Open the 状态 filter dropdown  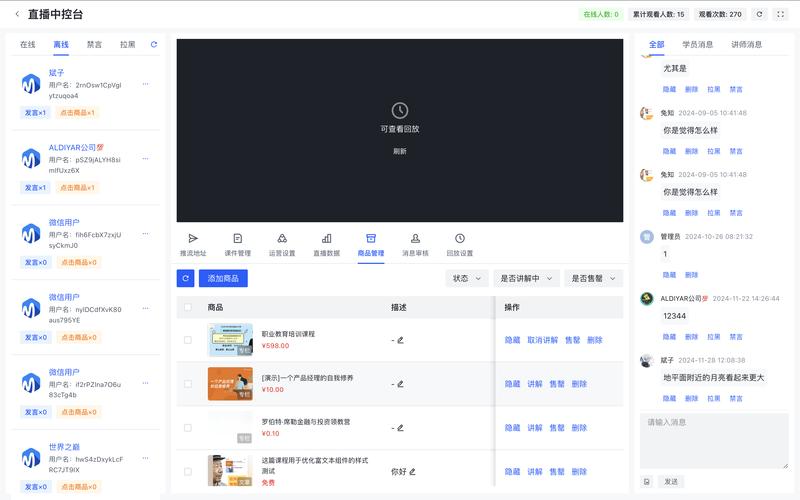[x=466, y=278]
